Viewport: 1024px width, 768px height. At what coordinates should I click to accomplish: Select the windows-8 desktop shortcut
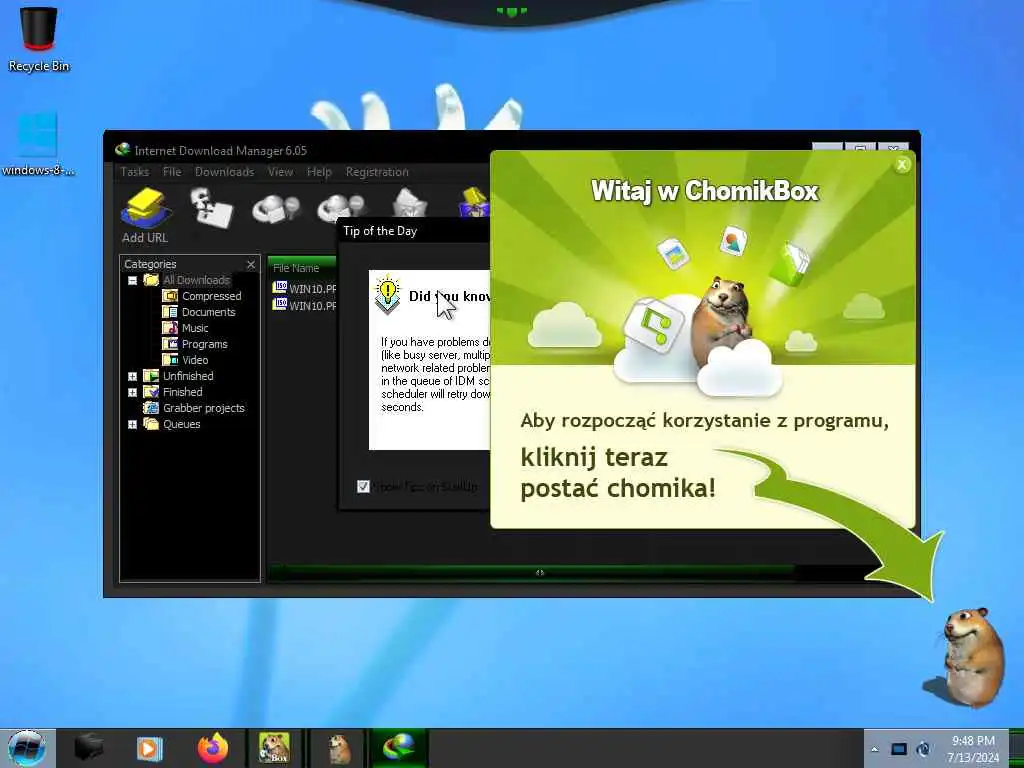[38, 144]
